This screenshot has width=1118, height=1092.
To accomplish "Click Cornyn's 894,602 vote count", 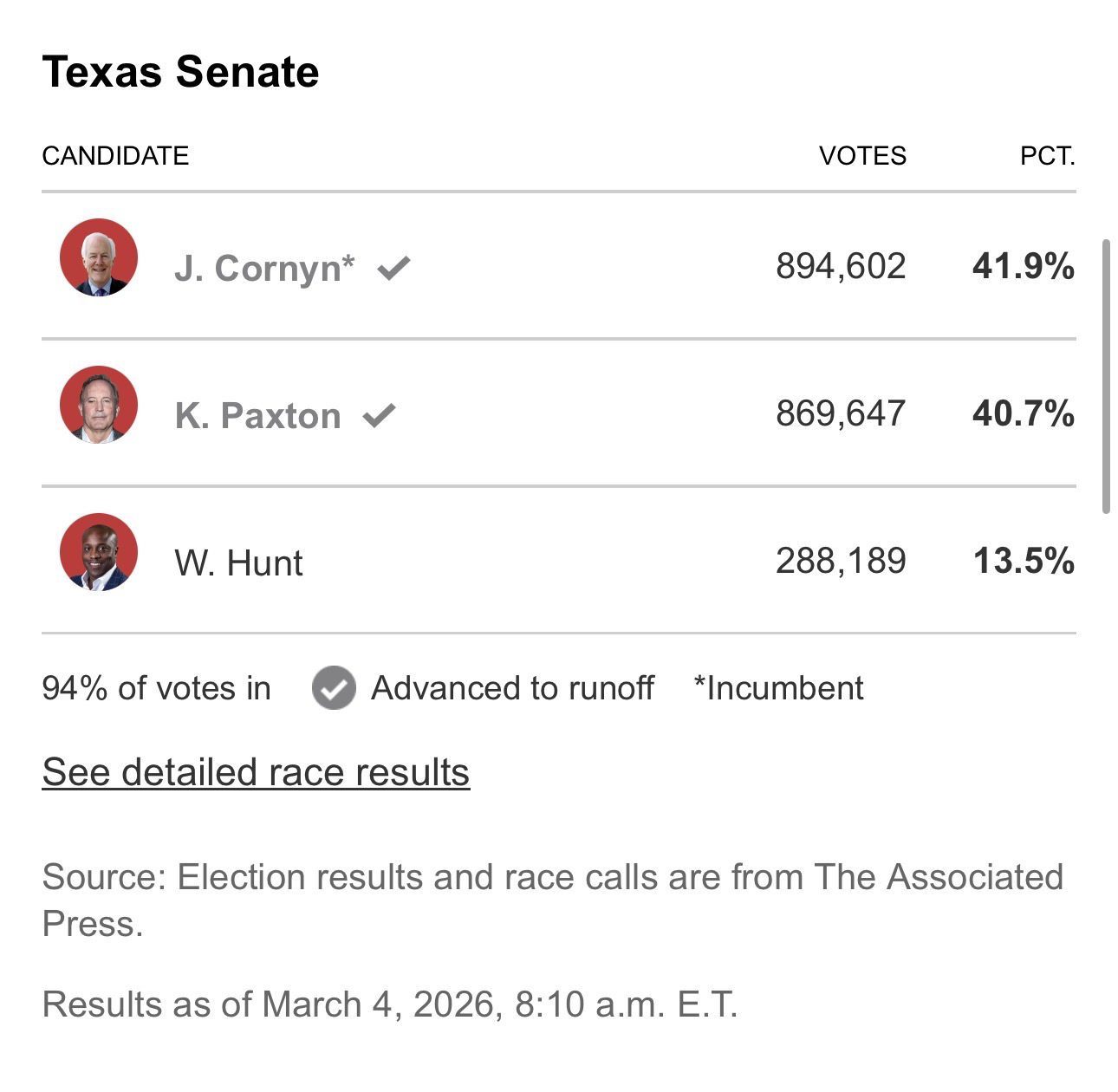I will (x=841, y=266).
